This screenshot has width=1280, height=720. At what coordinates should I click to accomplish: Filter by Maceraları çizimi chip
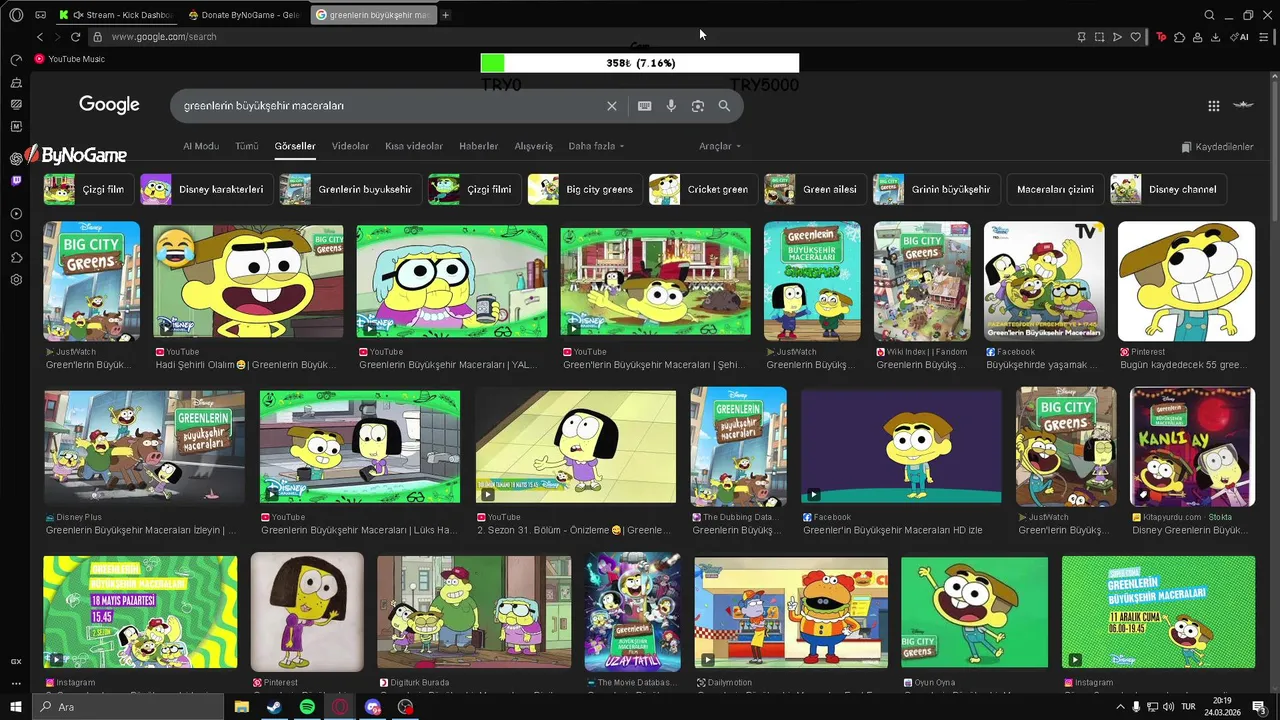[1055, 189]
